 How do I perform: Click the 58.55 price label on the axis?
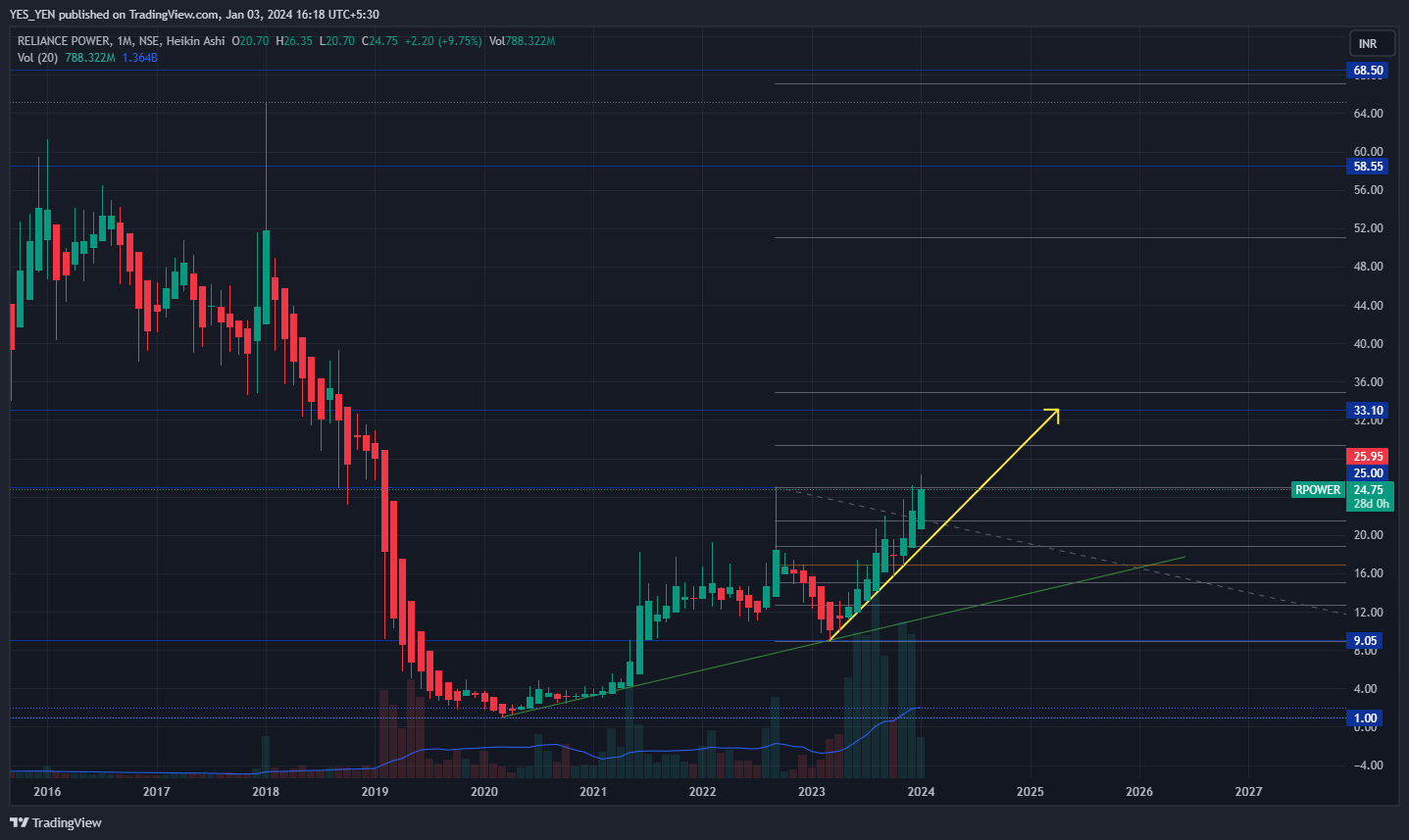(x=1368, y=167)
